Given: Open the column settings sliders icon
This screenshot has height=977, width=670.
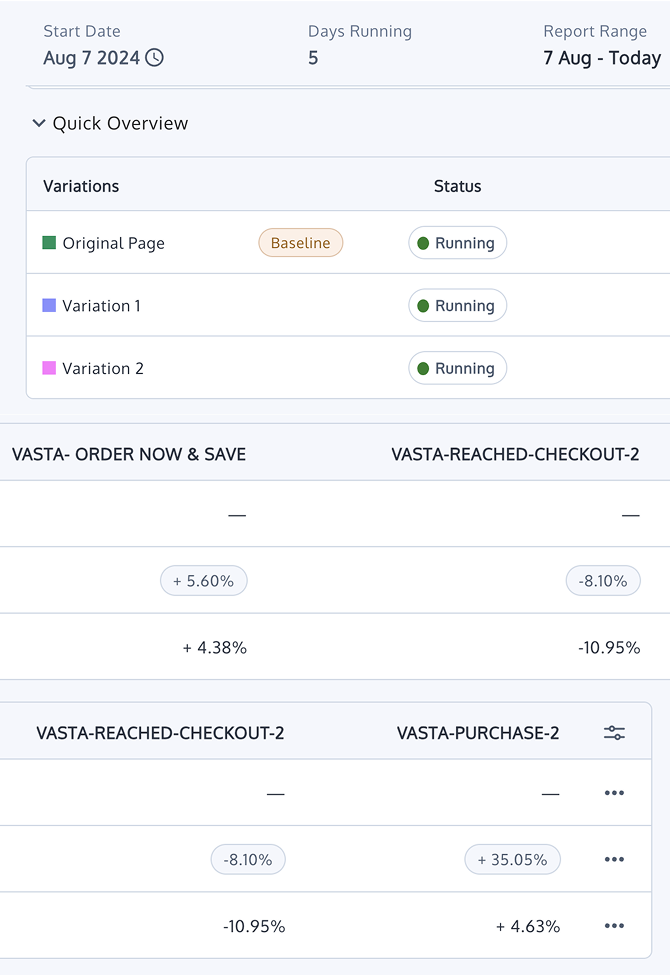Looking at the screenshot, I should click(614, 733).
